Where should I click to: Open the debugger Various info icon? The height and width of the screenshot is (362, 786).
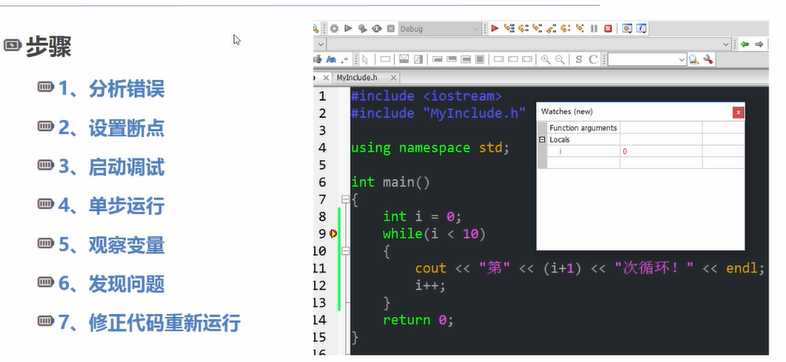(642, 29)
